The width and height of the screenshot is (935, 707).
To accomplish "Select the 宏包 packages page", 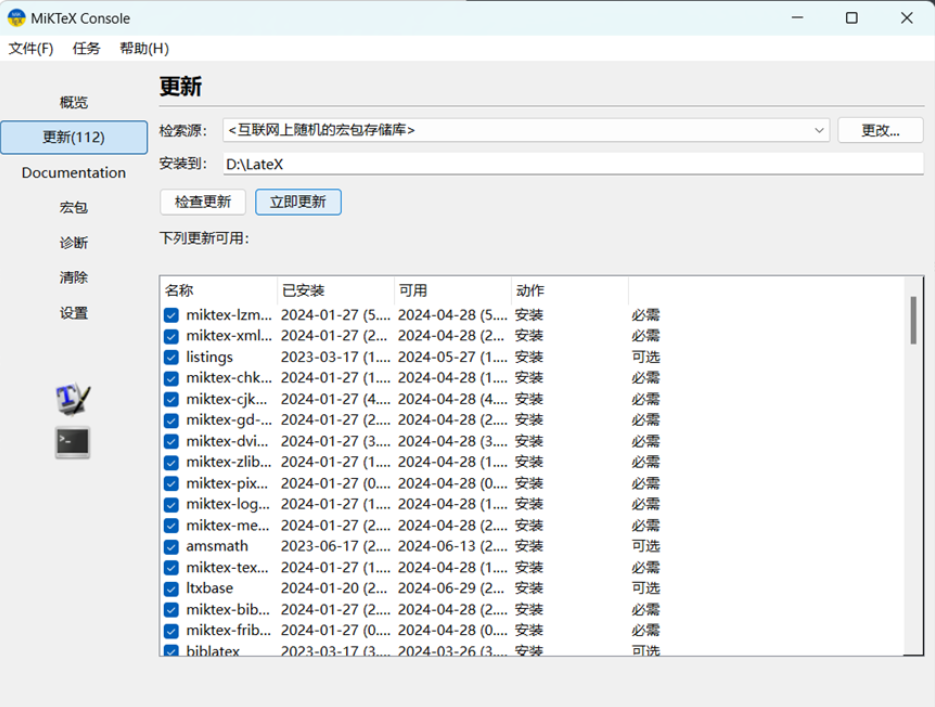I will click(x=74, y=207).
